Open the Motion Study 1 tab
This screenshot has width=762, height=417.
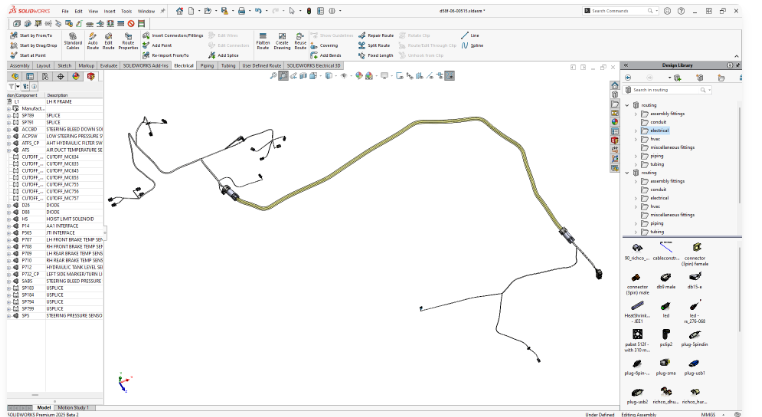[x=72, y=407]
